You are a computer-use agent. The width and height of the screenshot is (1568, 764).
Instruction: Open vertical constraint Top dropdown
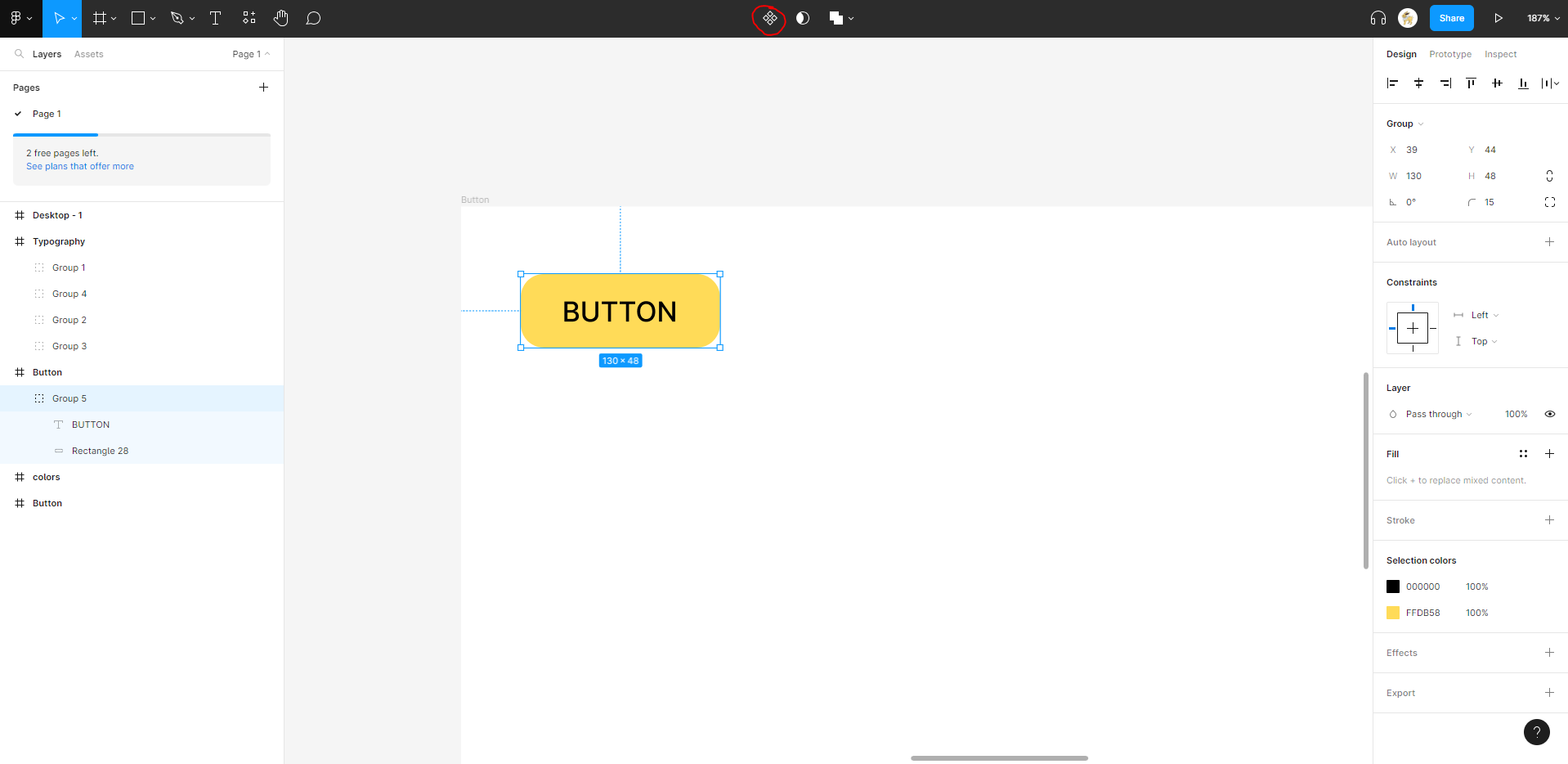(x=1484, y=341)
